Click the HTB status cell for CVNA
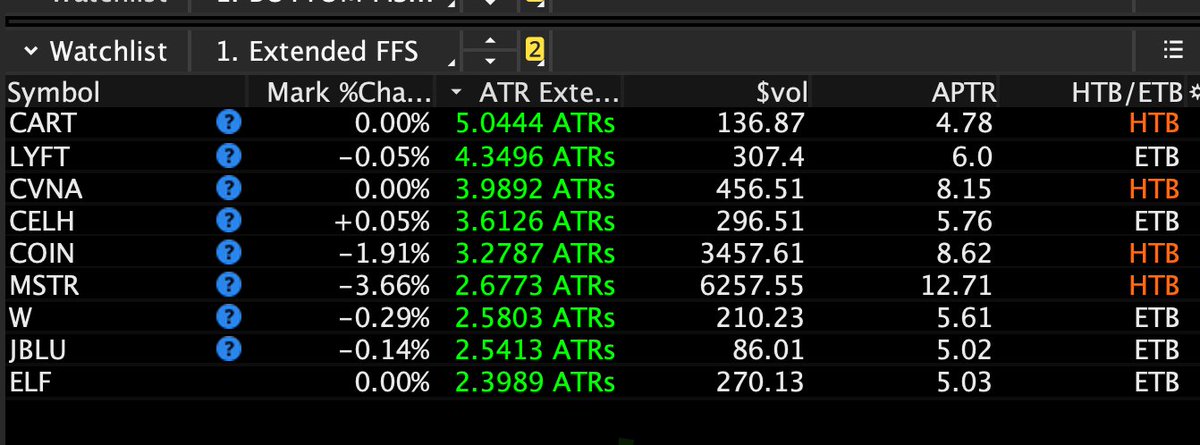 click(1155, 188)
